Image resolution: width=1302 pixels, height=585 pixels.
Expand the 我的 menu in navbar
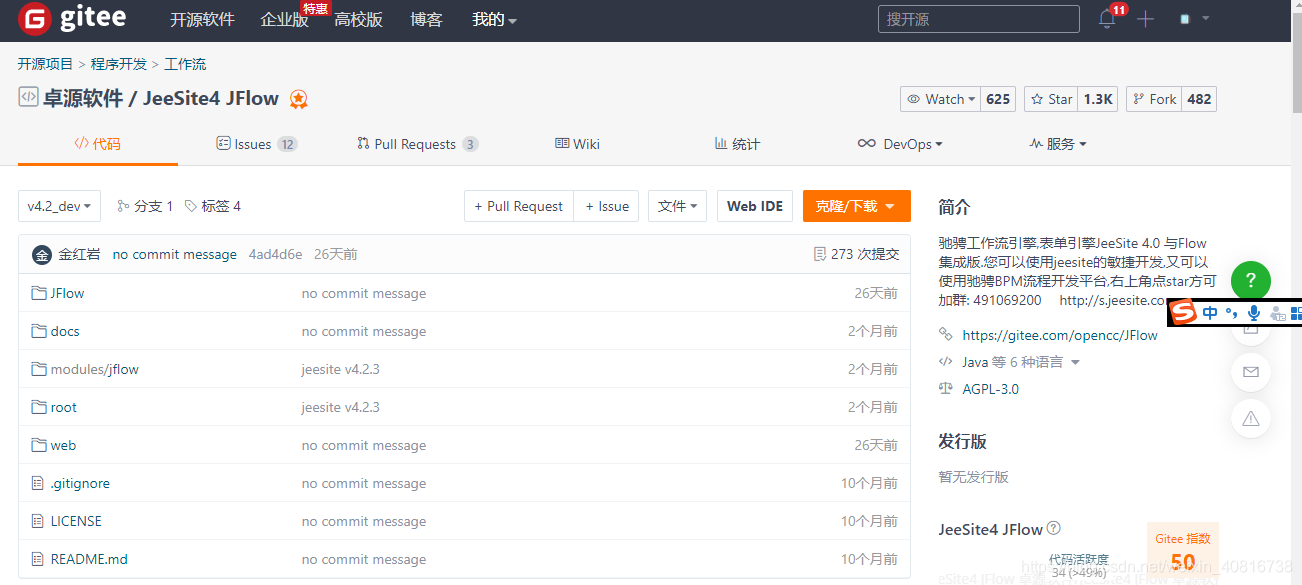tap(494, 19)
